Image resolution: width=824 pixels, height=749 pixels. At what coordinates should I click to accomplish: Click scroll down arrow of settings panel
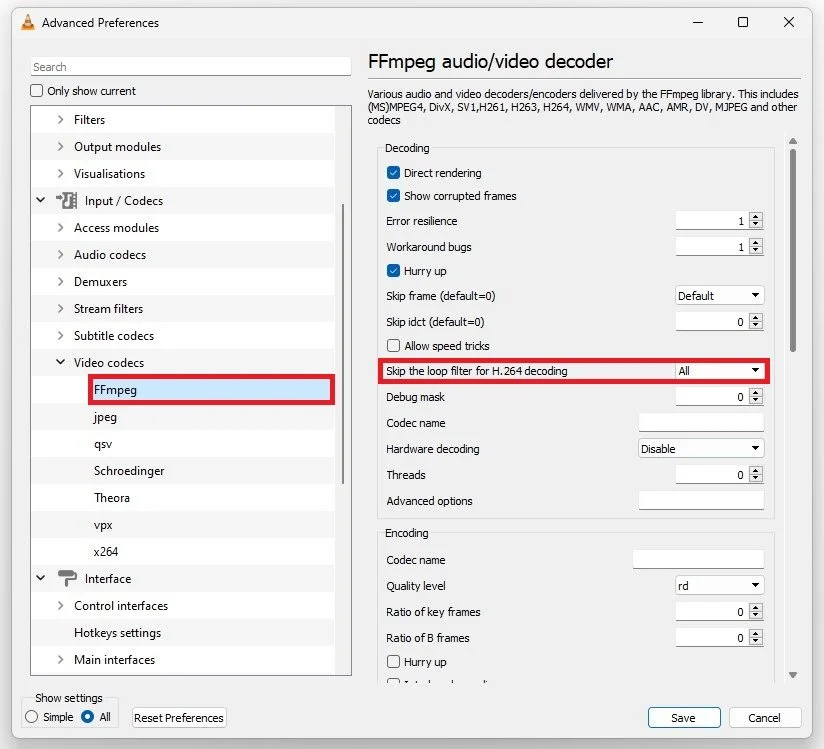(793, 674)
